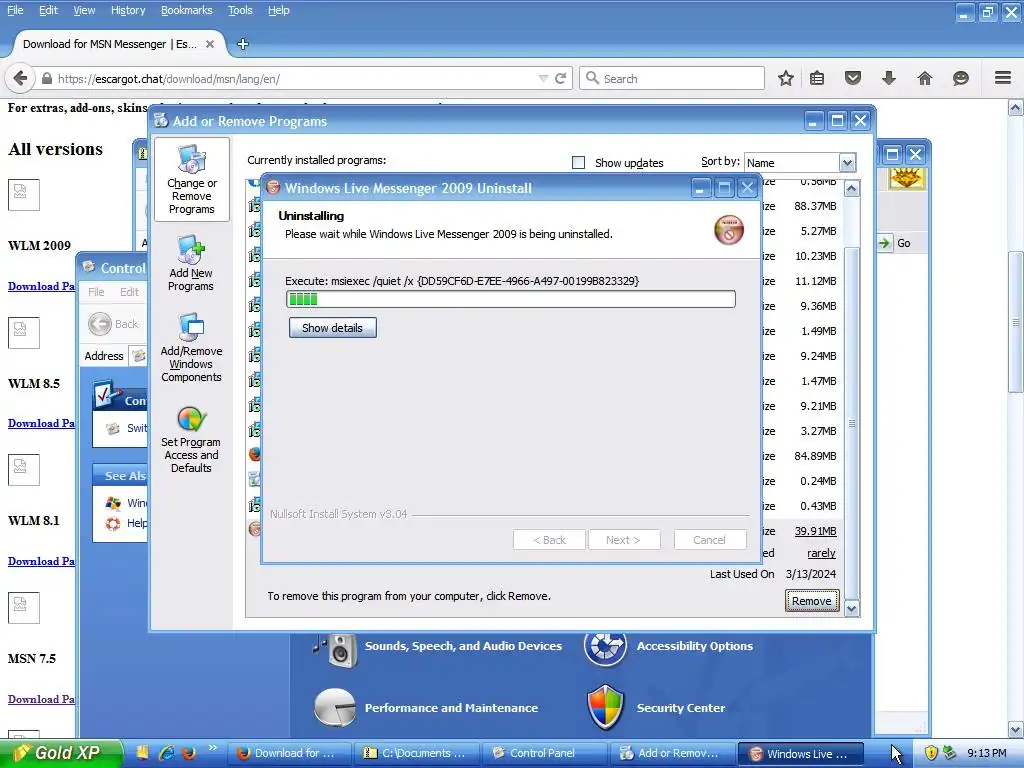The width and height of the screenshot is (1024, 768).
Task: Open the History menu in Firefox
Action: click(128, 10)
